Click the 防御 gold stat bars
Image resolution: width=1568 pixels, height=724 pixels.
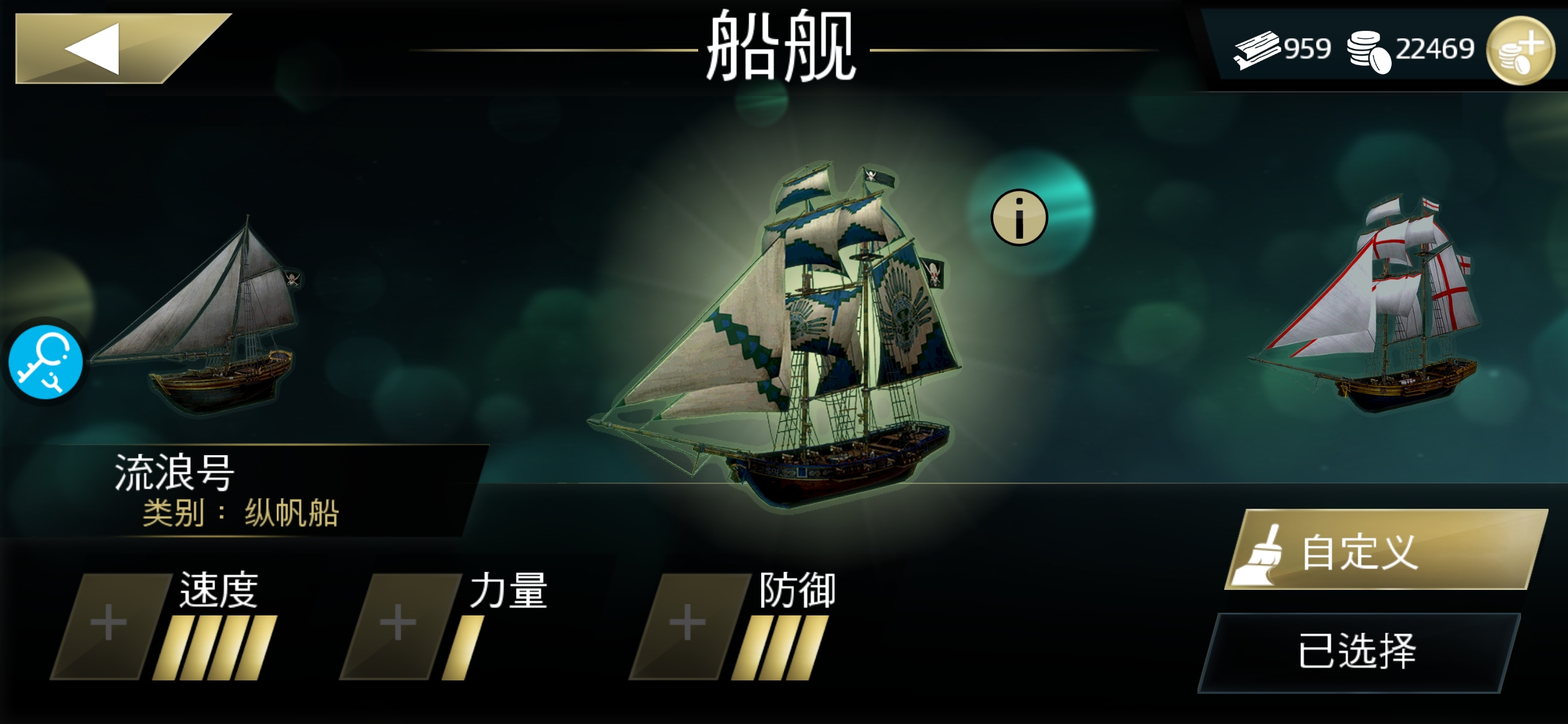pyautogui.click(x=780, y=648)
